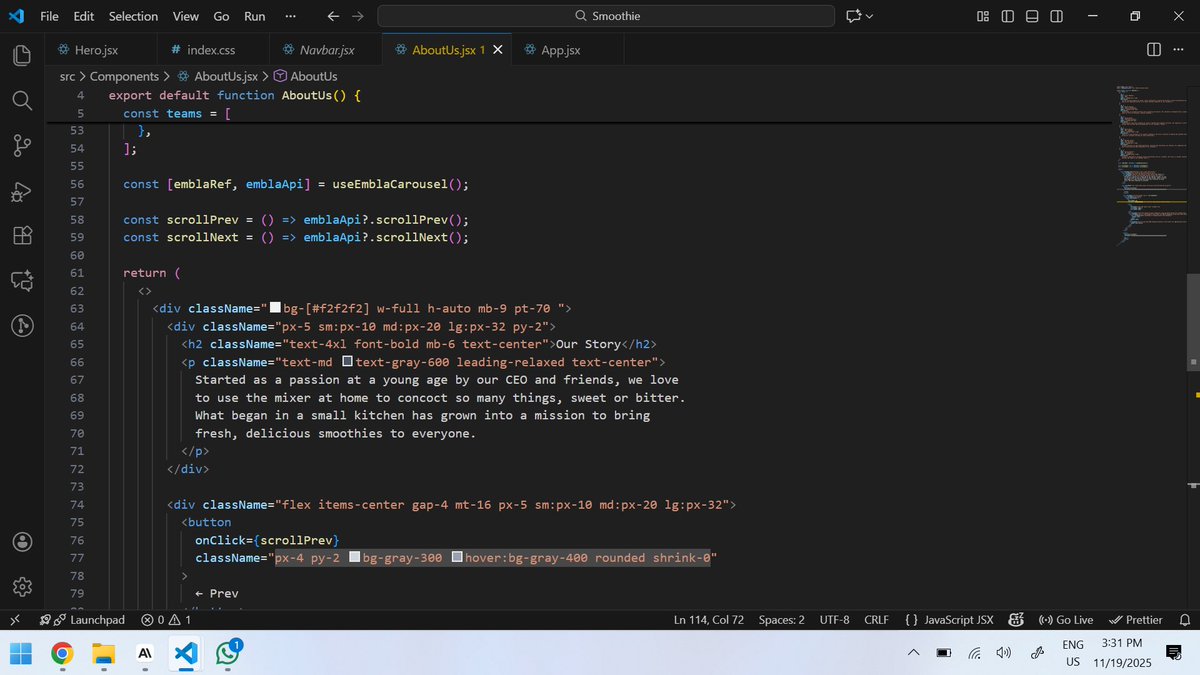Click the hover:bg-gray-400 color swatch

[457, 558]
